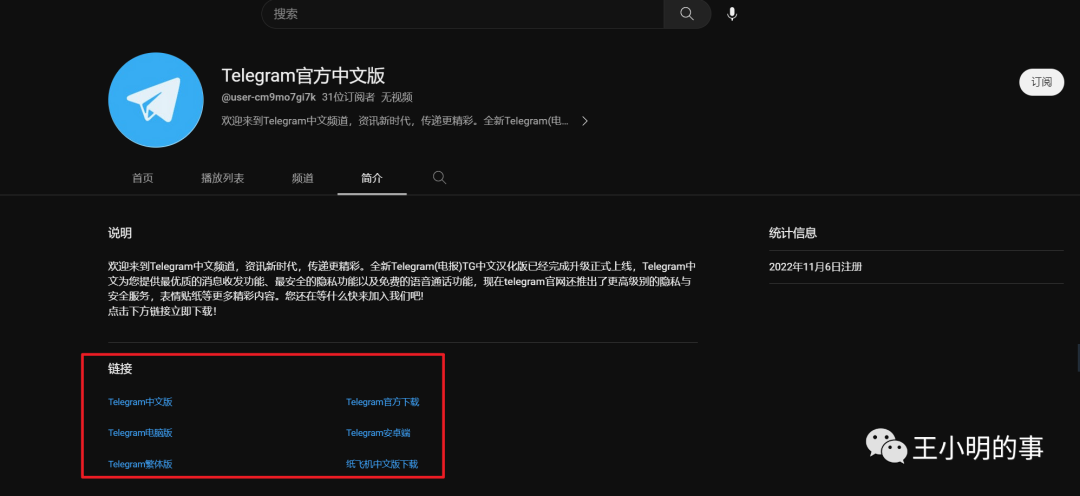This screenshot has width=1080, height=496.
Task: Click the page scrollbar thumb
Action: coord(1078,356)
